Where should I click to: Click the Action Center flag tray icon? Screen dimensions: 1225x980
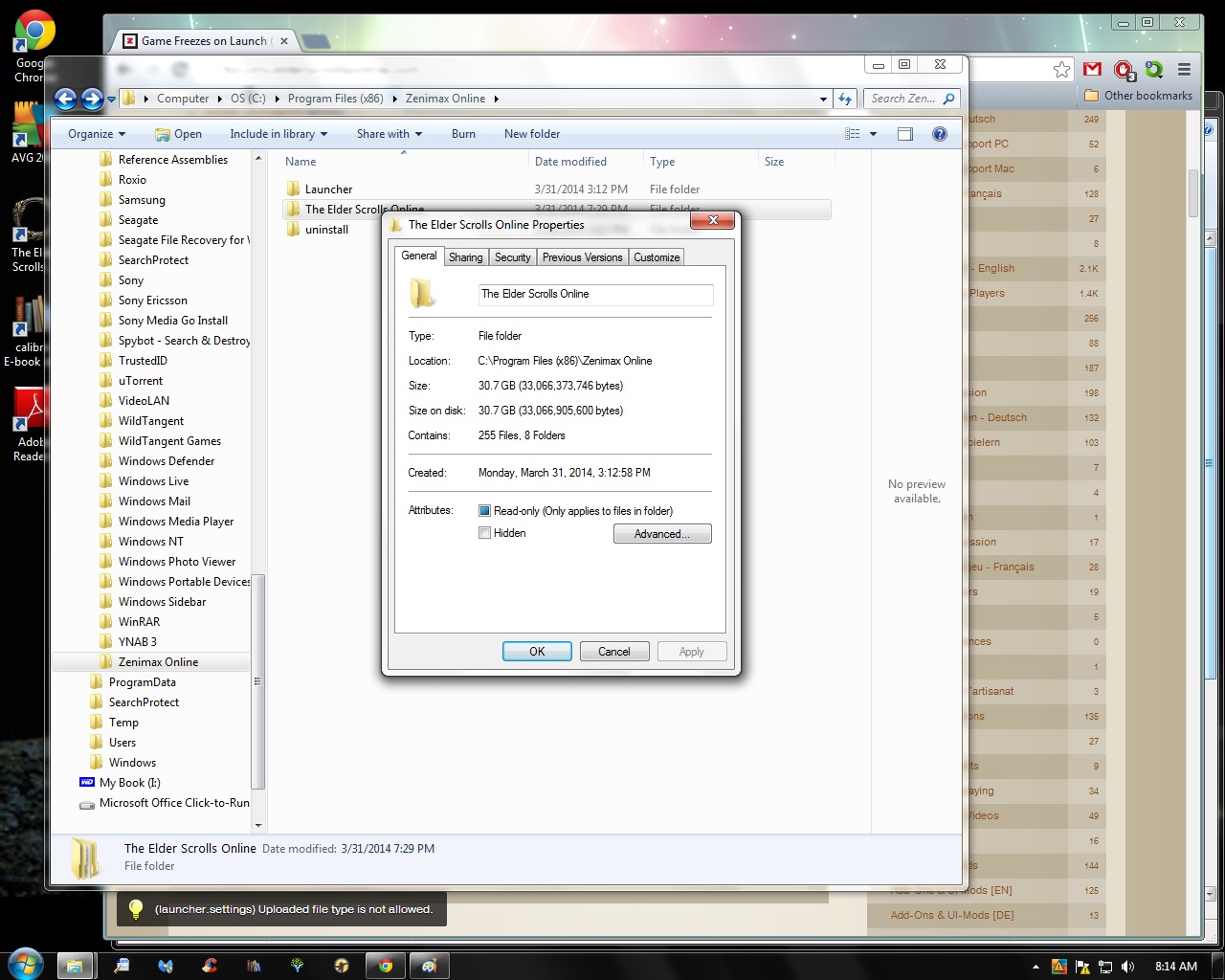[x=1082, y=967]
